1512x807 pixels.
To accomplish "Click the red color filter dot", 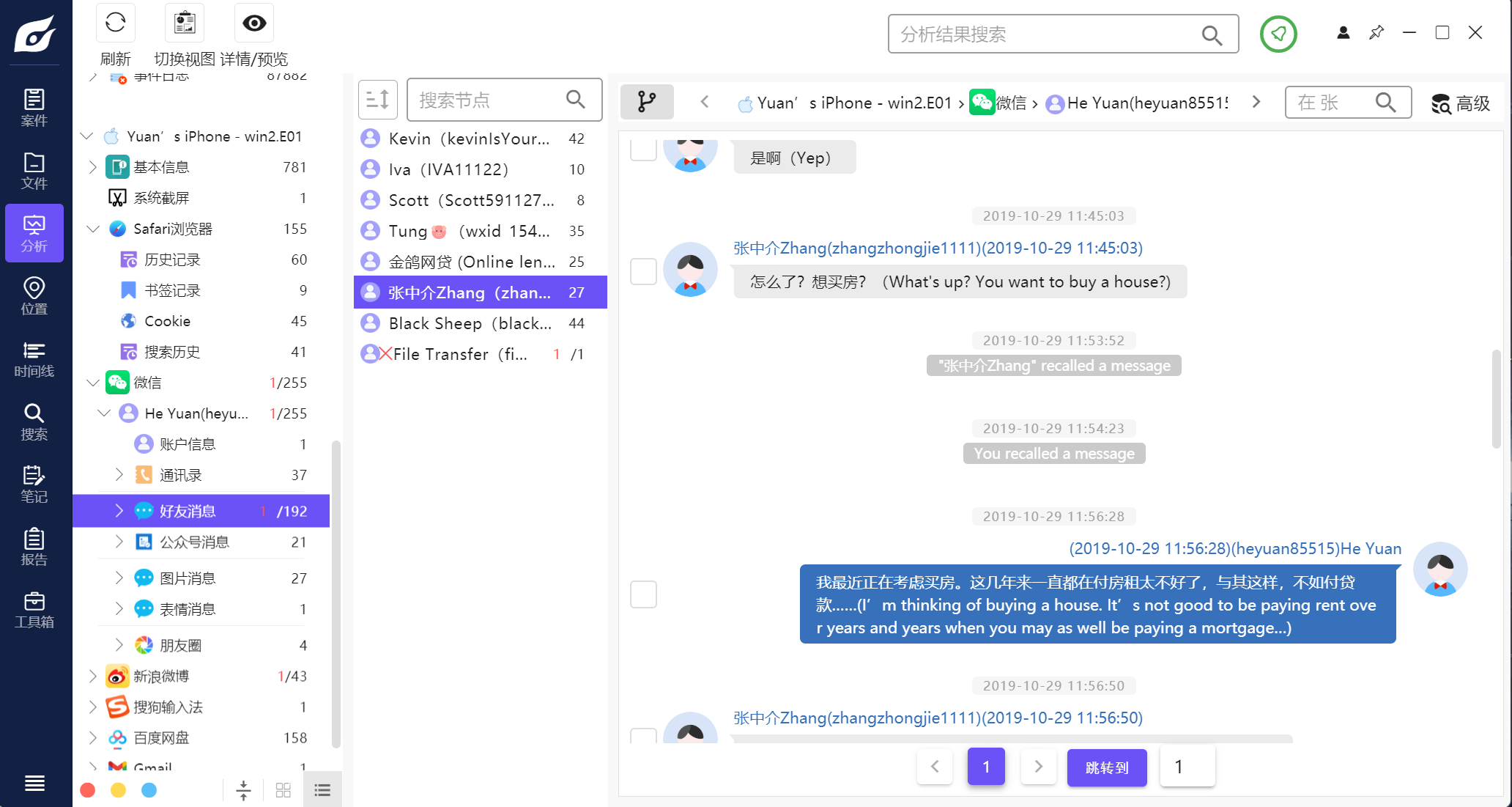I will pyautogui.click(x=88, y=790).
